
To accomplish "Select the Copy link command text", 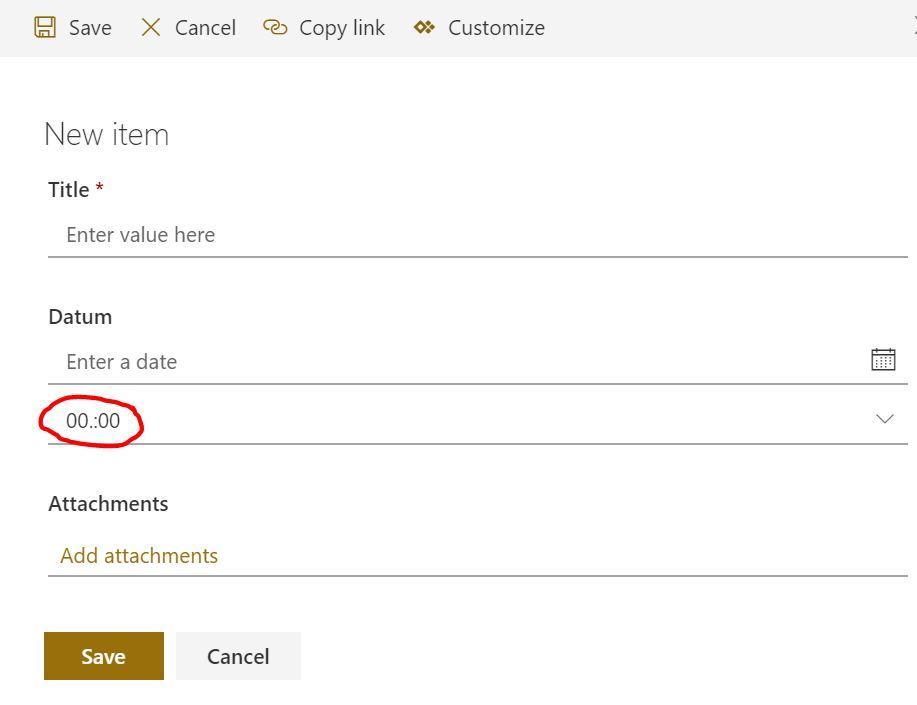I will point(342,28).
